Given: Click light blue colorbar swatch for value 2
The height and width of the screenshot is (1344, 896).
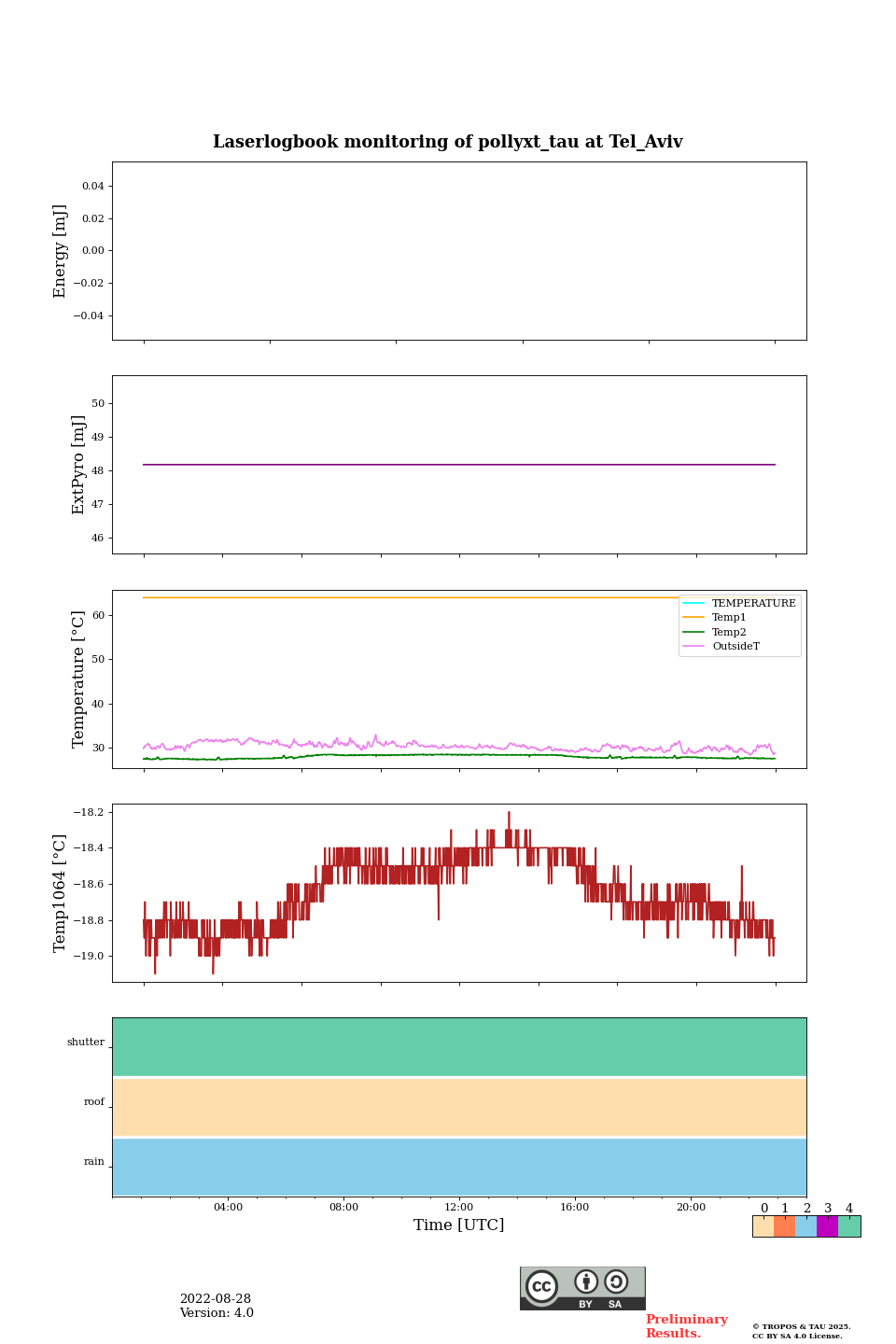Looking at the screenshot, I should [x=805, y=1226].
